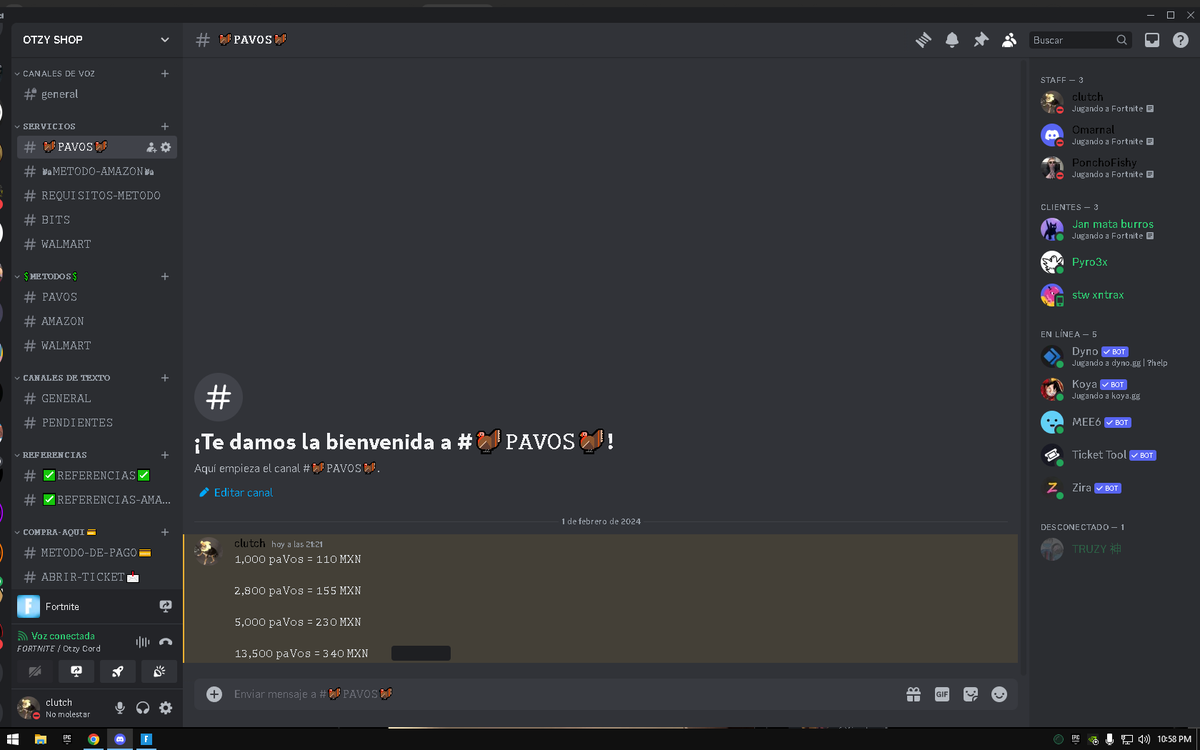
Task: Mute the microphone in user panel
Action: (x=120, y=708)
